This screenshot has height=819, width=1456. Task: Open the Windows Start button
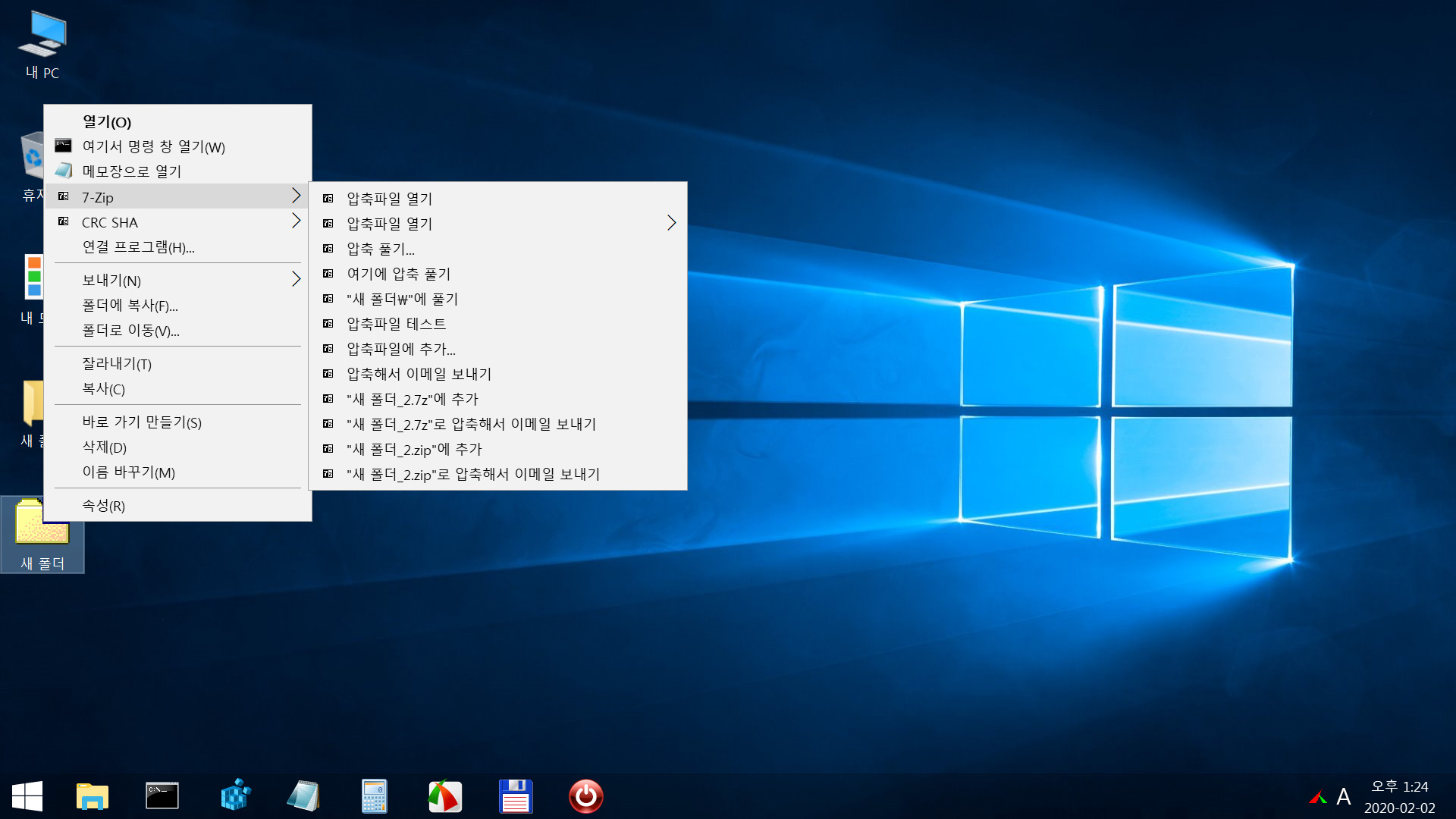[x=27, y=796]
